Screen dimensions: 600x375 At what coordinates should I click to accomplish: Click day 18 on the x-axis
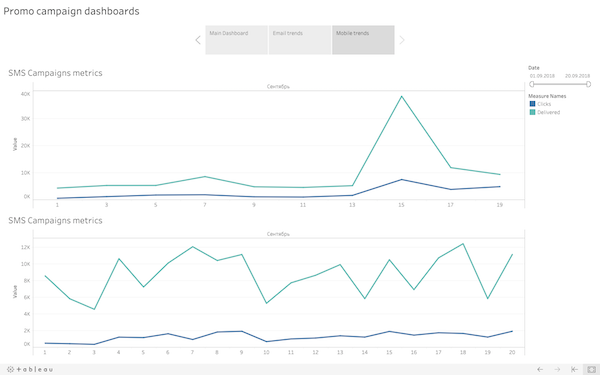click(x=463, y=352)
